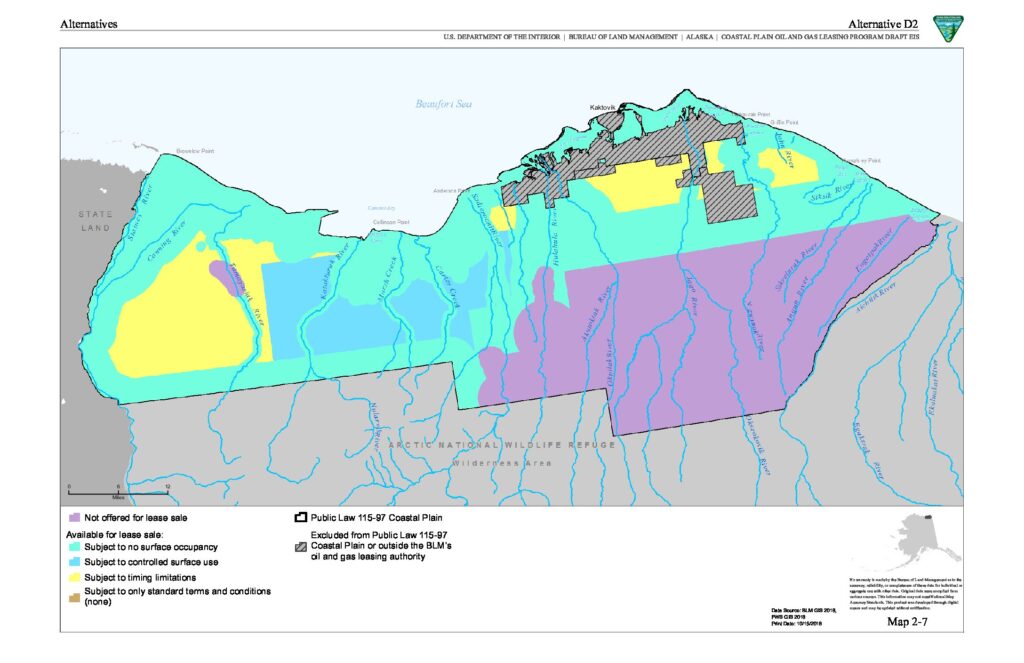Click the 'Wilderness Area' label
1024x663 pixels.
pos(496,464)
